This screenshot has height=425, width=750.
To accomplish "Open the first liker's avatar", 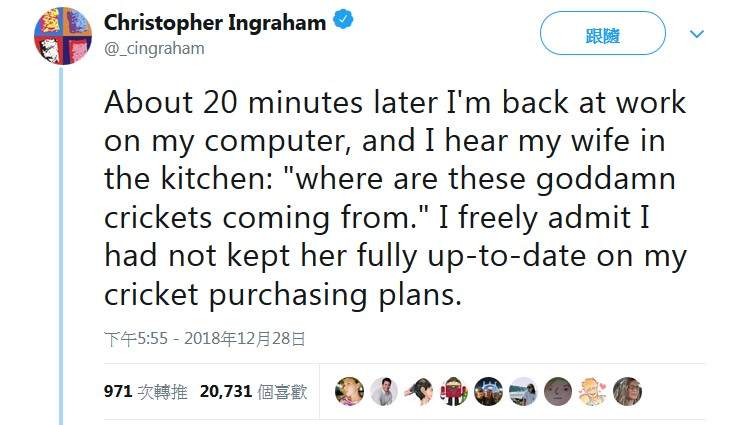I will (x=349, y=392).
